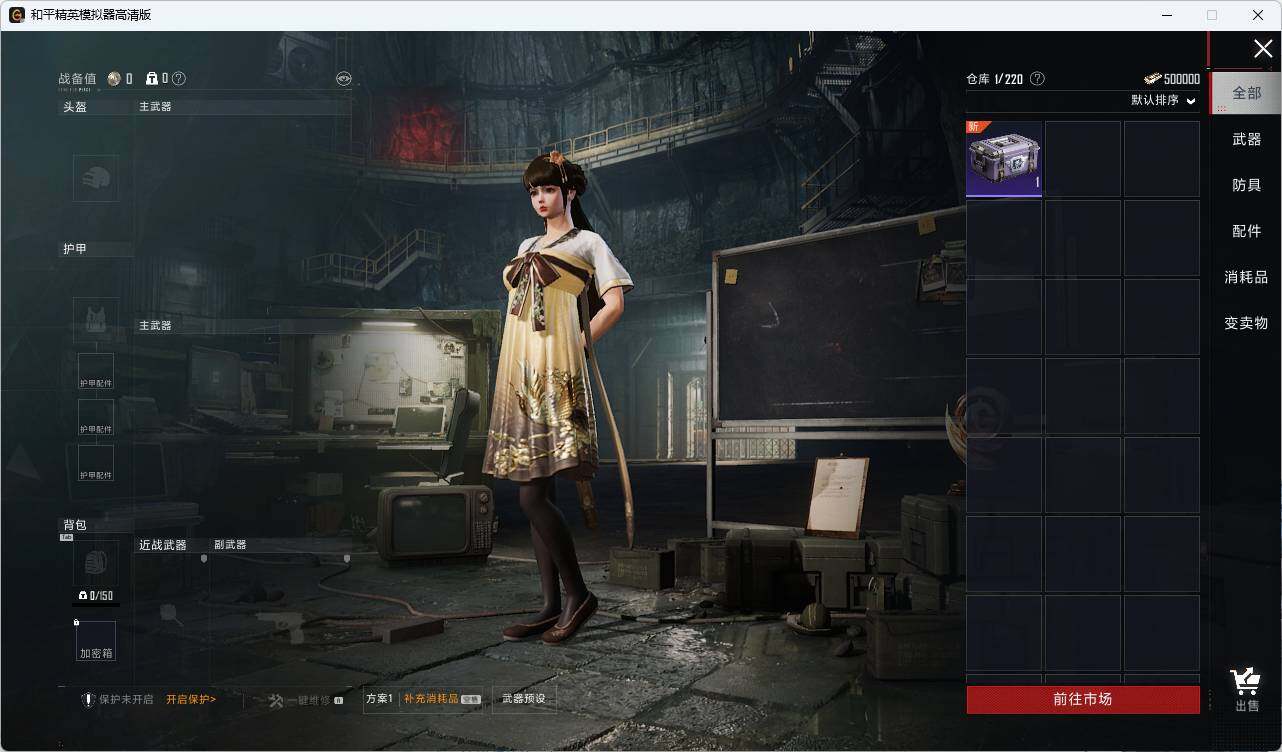Select the 全部 category tab
The width and height of the screenshot is (1282, 752).
1246,93
